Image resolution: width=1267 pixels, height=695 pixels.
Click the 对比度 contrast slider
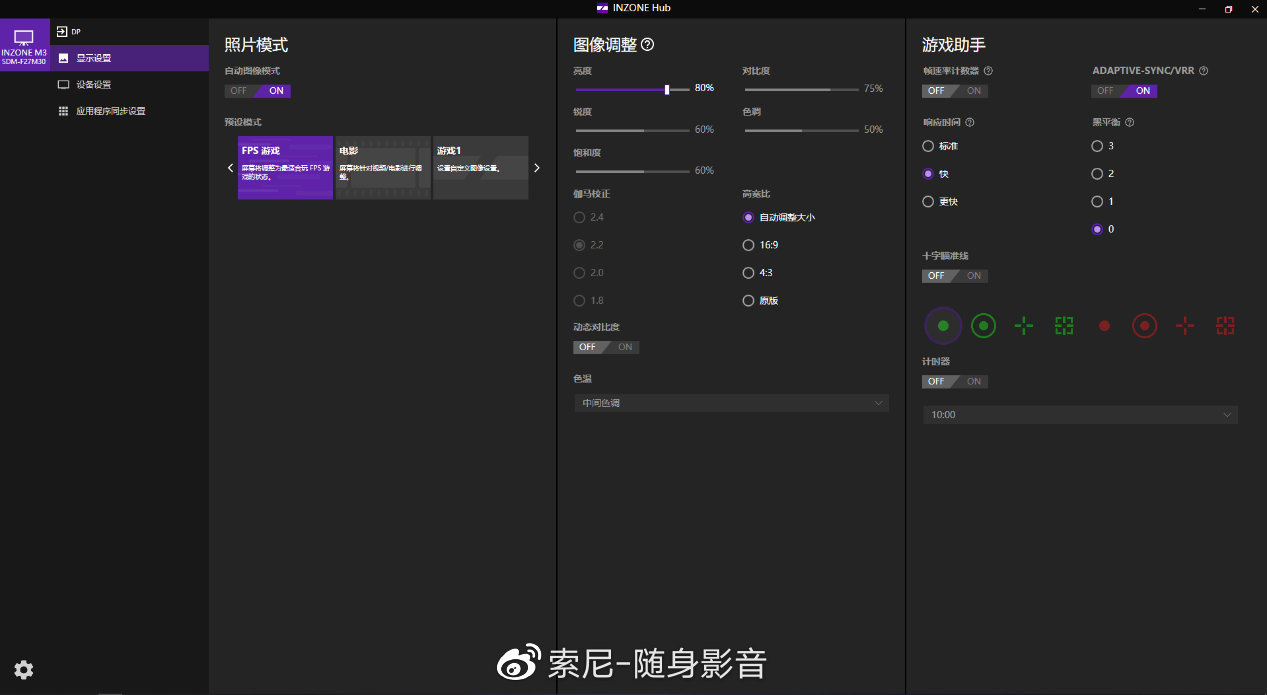[801, 89]
